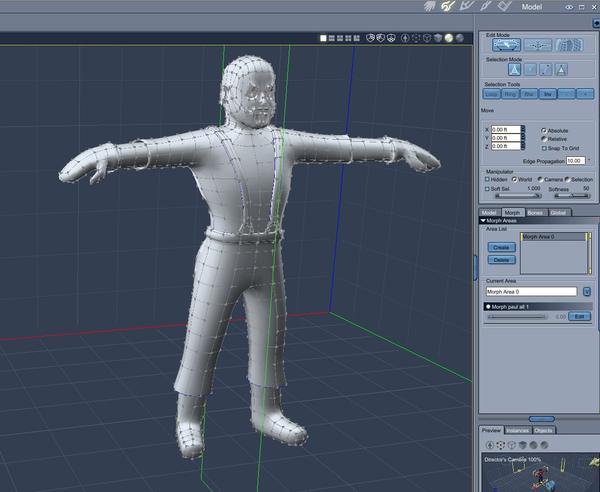Select the second split-view layout icon
600x492 pixels.
pos(332,38)
